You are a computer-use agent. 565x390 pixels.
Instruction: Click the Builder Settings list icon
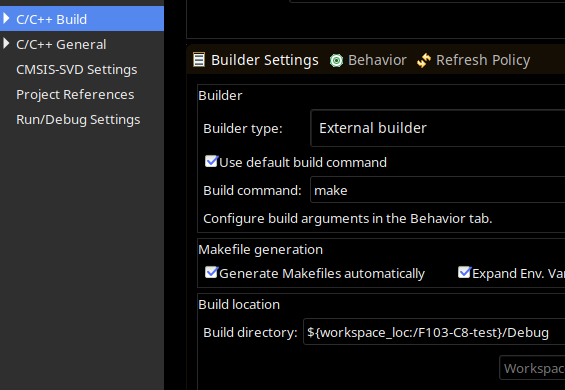(199, 60)
